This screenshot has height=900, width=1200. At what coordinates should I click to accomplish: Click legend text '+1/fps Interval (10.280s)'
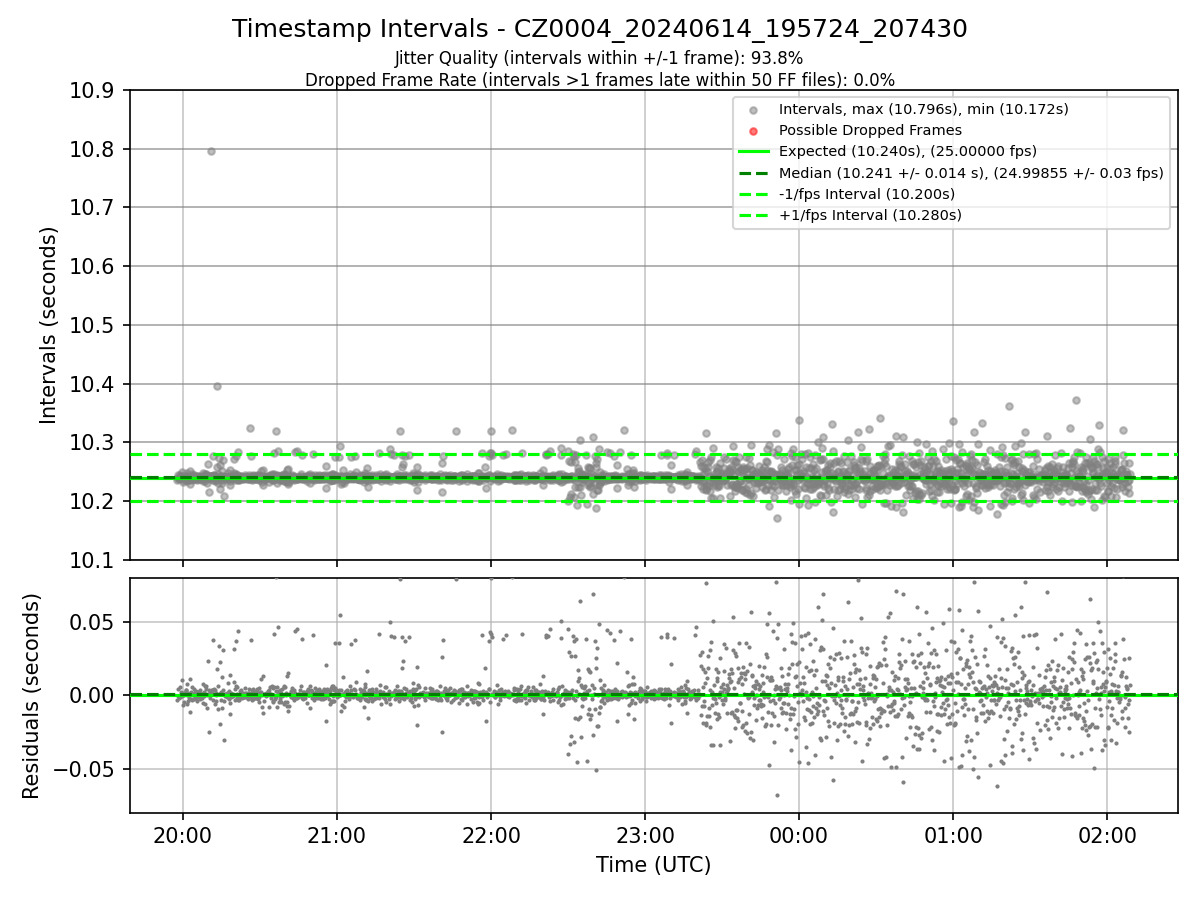click(870, 215)
